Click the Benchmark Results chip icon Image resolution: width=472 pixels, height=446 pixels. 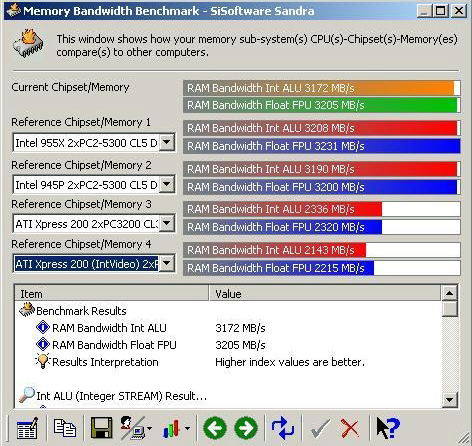(x=27, y=310)
